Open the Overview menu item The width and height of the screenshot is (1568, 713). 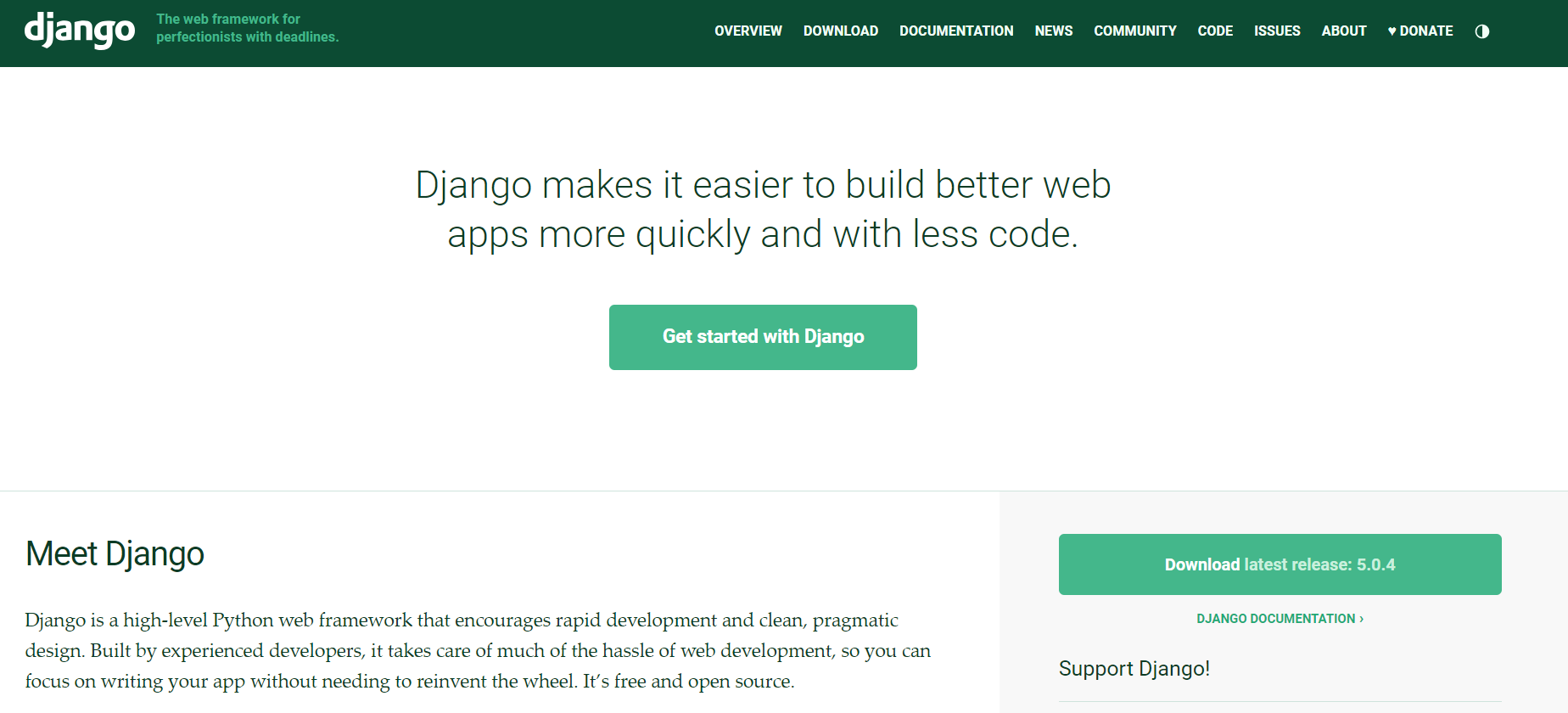[x=748, y=31]
